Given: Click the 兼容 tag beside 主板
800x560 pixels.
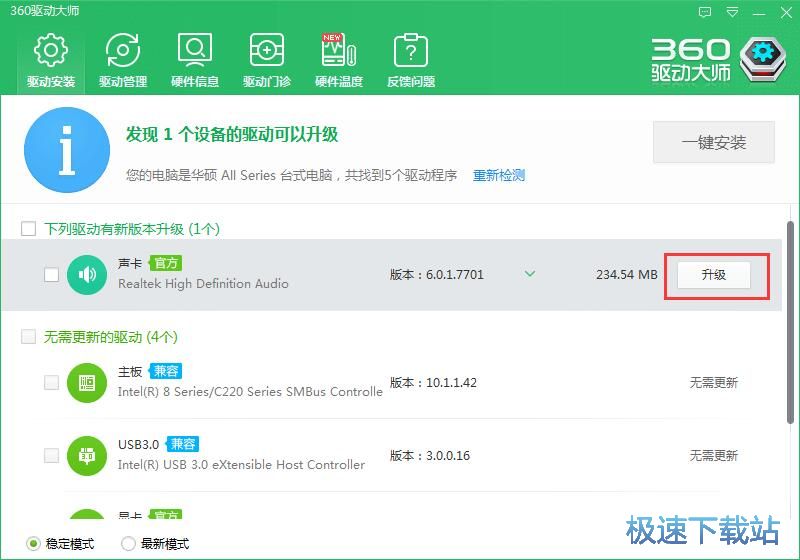Looking at the screenshot, I should (166, 371).
